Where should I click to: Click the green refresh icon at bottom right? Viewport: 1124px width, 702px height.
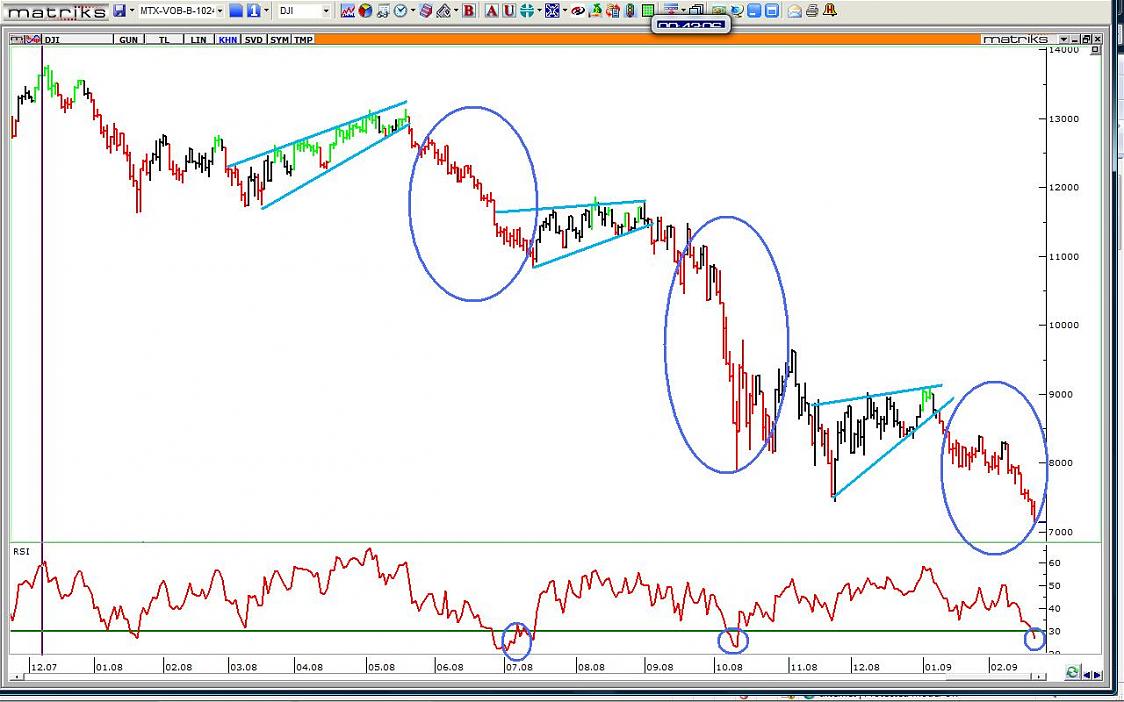coord(1072,673)
